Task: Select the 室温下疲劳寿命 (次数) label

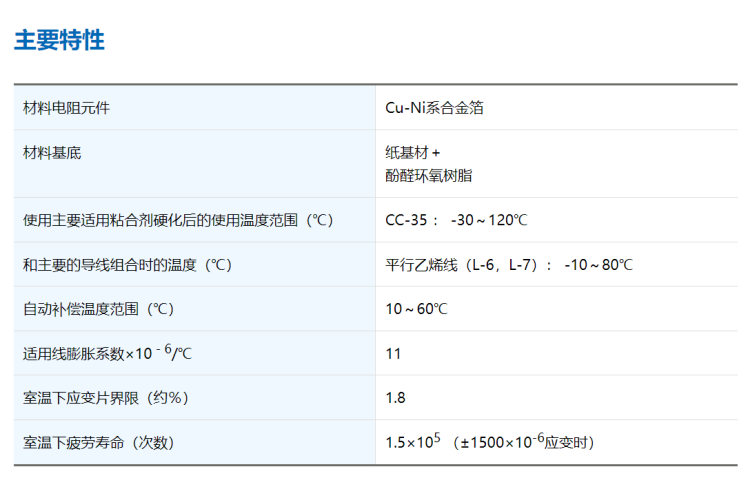Action: (98, 443)
